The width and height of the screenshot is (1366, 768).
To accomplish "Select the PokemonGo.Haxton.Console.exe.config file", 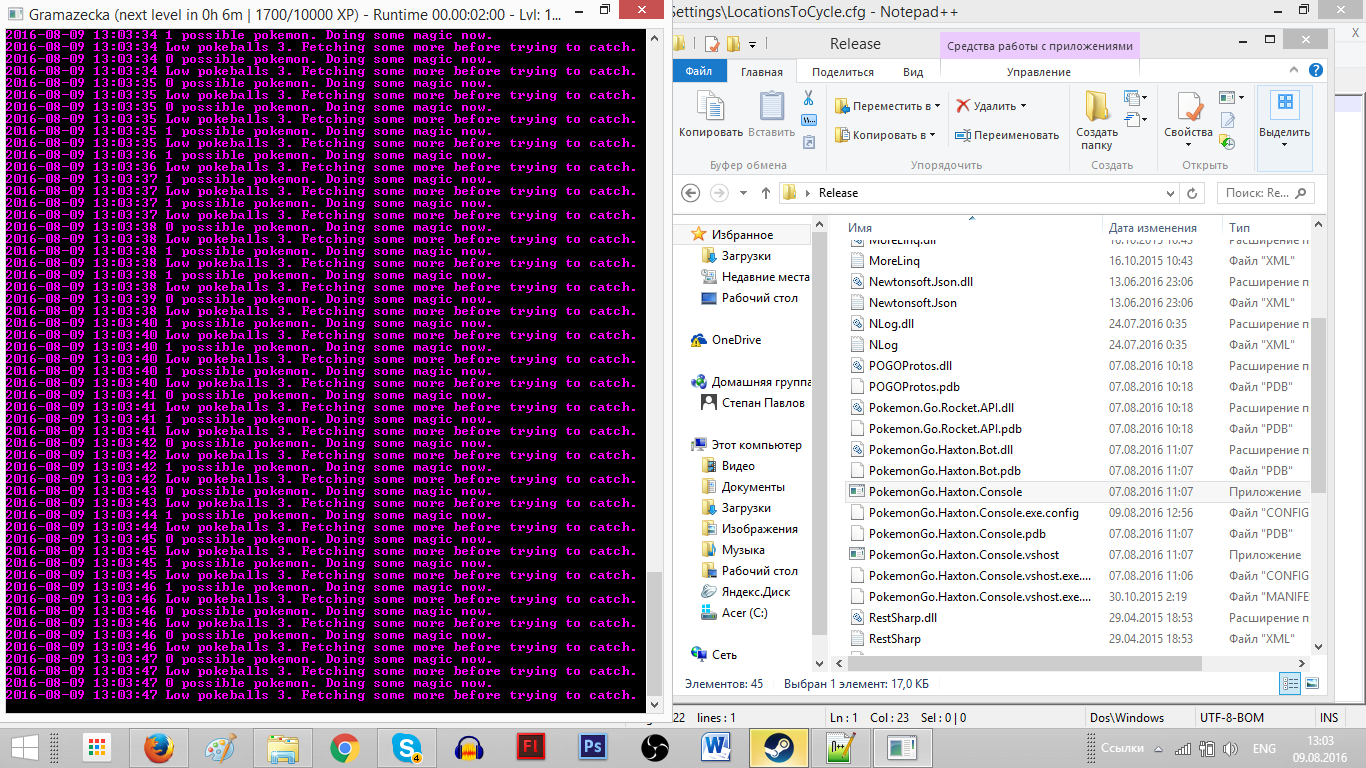I will click(x=973, y=513).
